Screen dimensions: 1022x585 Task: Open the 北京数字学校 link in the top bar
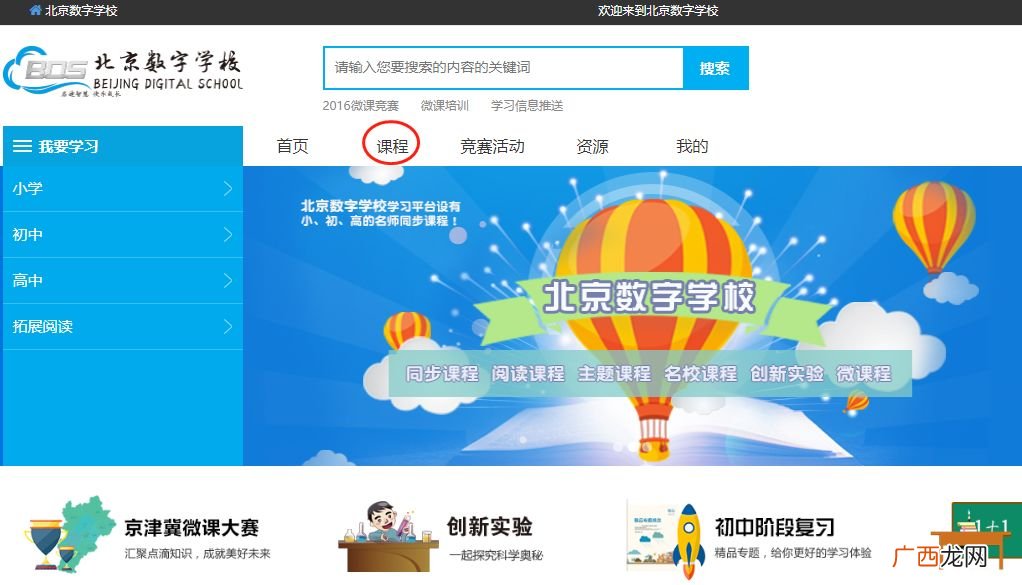[x=81, y=10]
